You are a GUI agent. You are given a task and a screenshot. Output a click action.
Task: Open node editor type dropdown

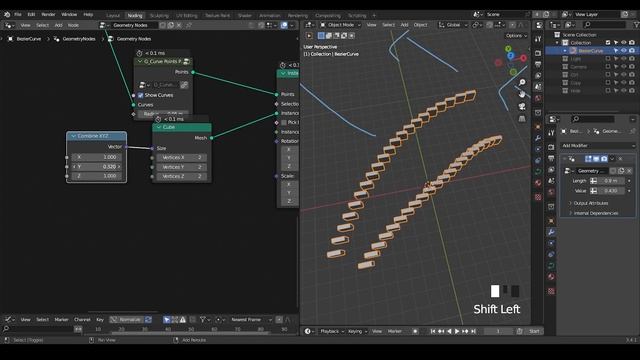point(9,25)
